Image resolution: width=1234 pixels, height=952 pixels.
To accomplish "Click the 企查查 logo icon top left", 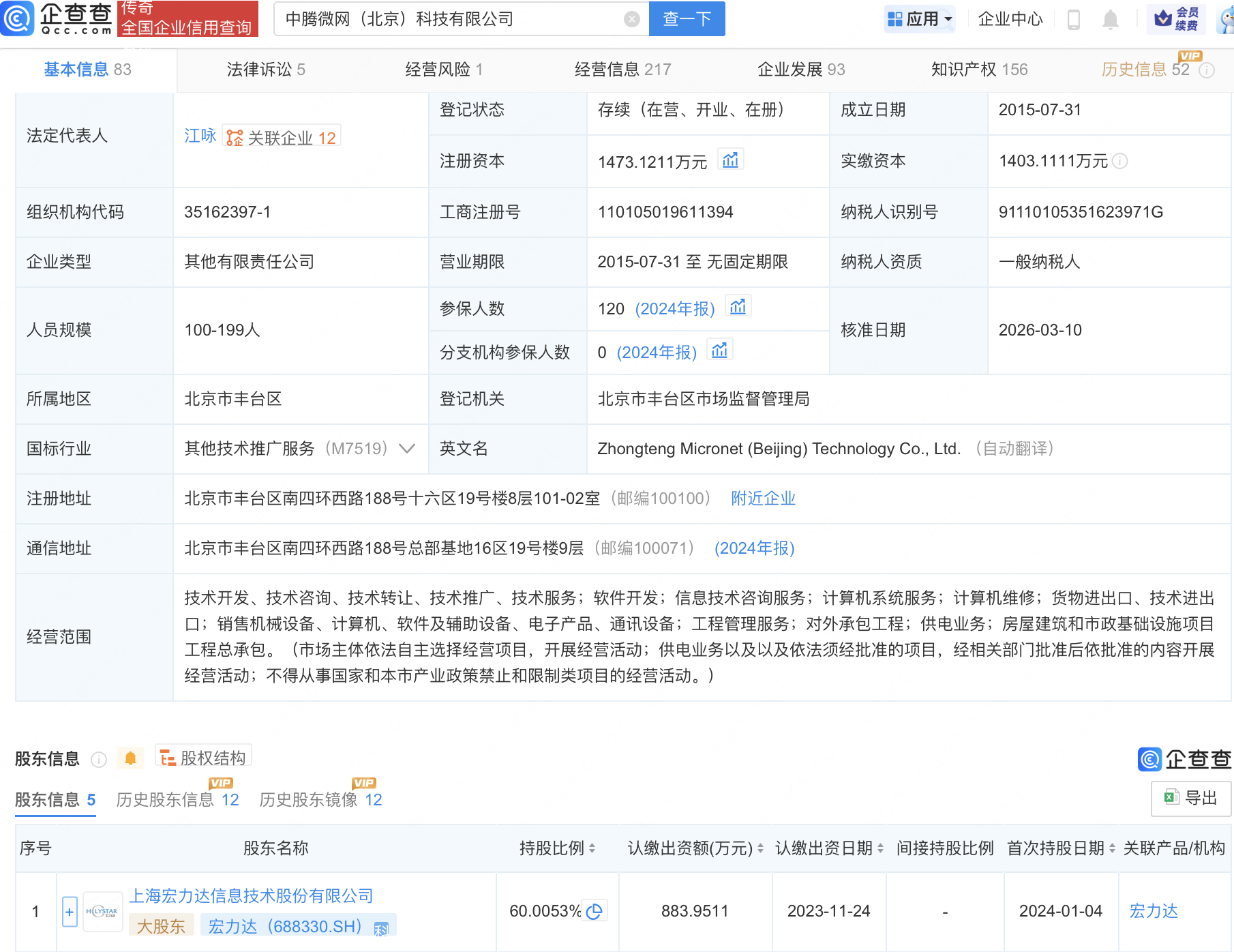I will [18, 19].
